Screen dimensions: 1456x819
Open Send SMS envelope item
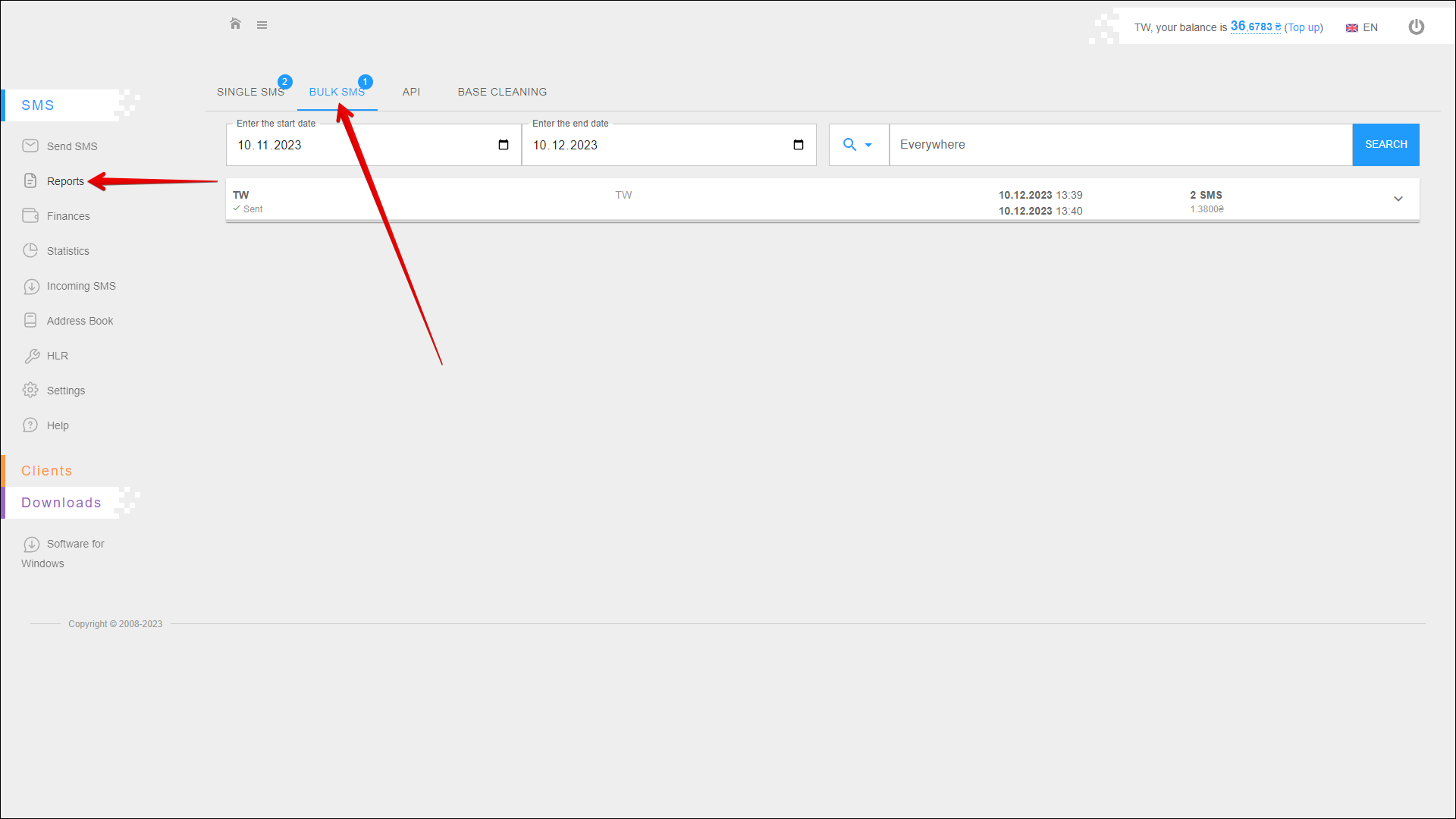(x=30, y=146)
